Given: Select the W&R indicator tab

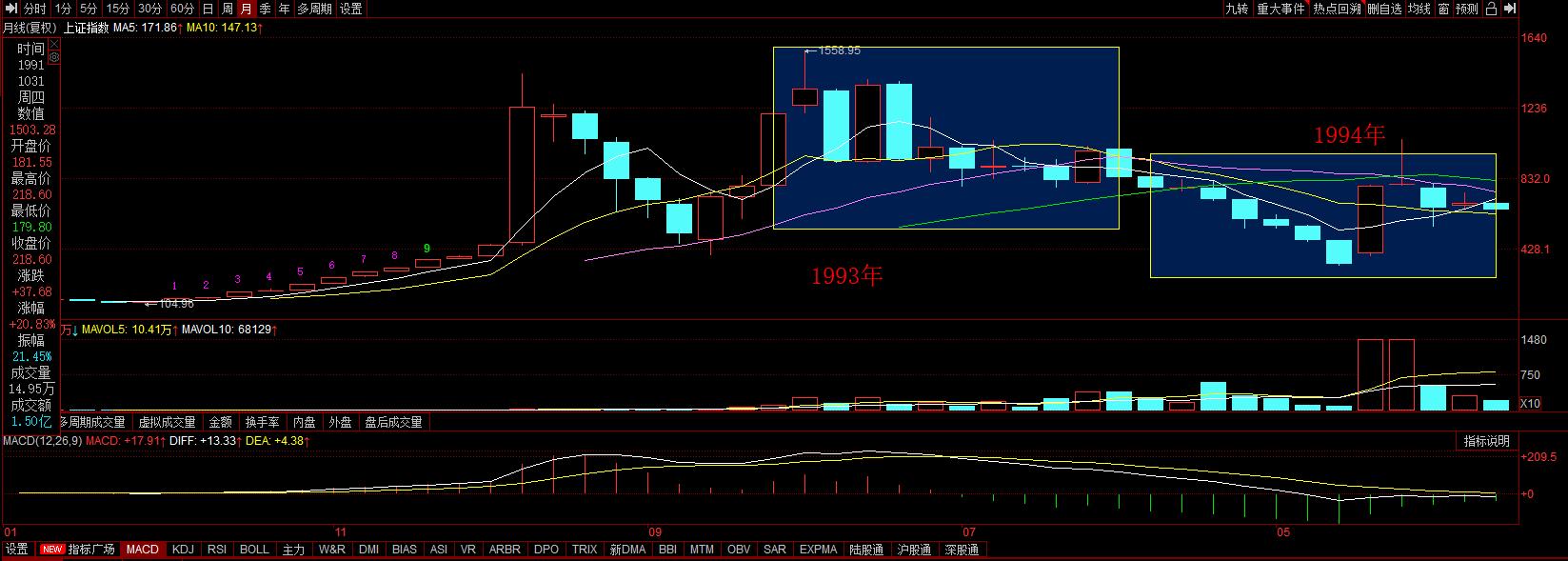Looking at the screenshot, I should point(331,550).
